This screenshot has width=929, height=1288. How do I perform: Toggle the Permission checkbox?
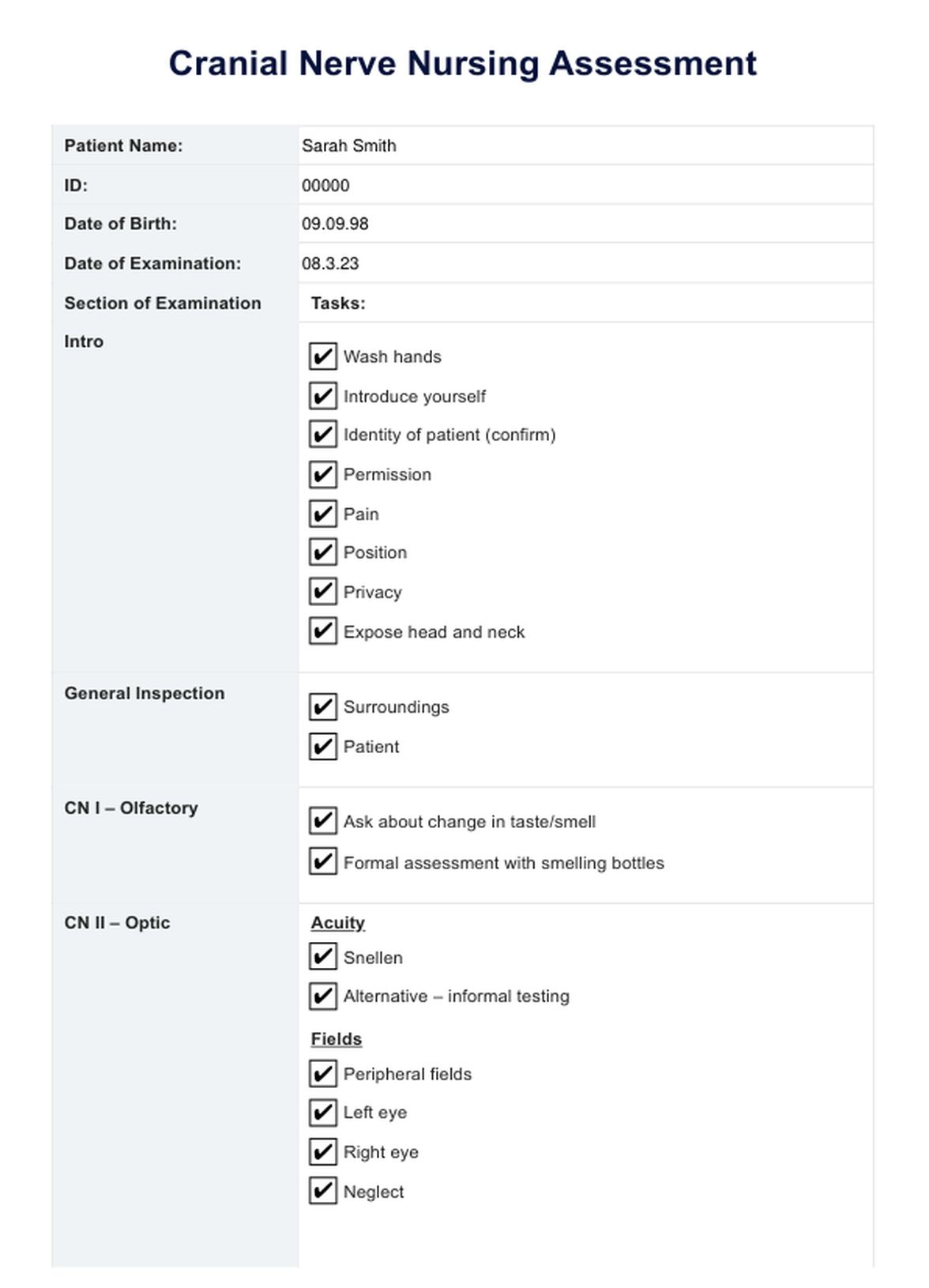point(322,474)
